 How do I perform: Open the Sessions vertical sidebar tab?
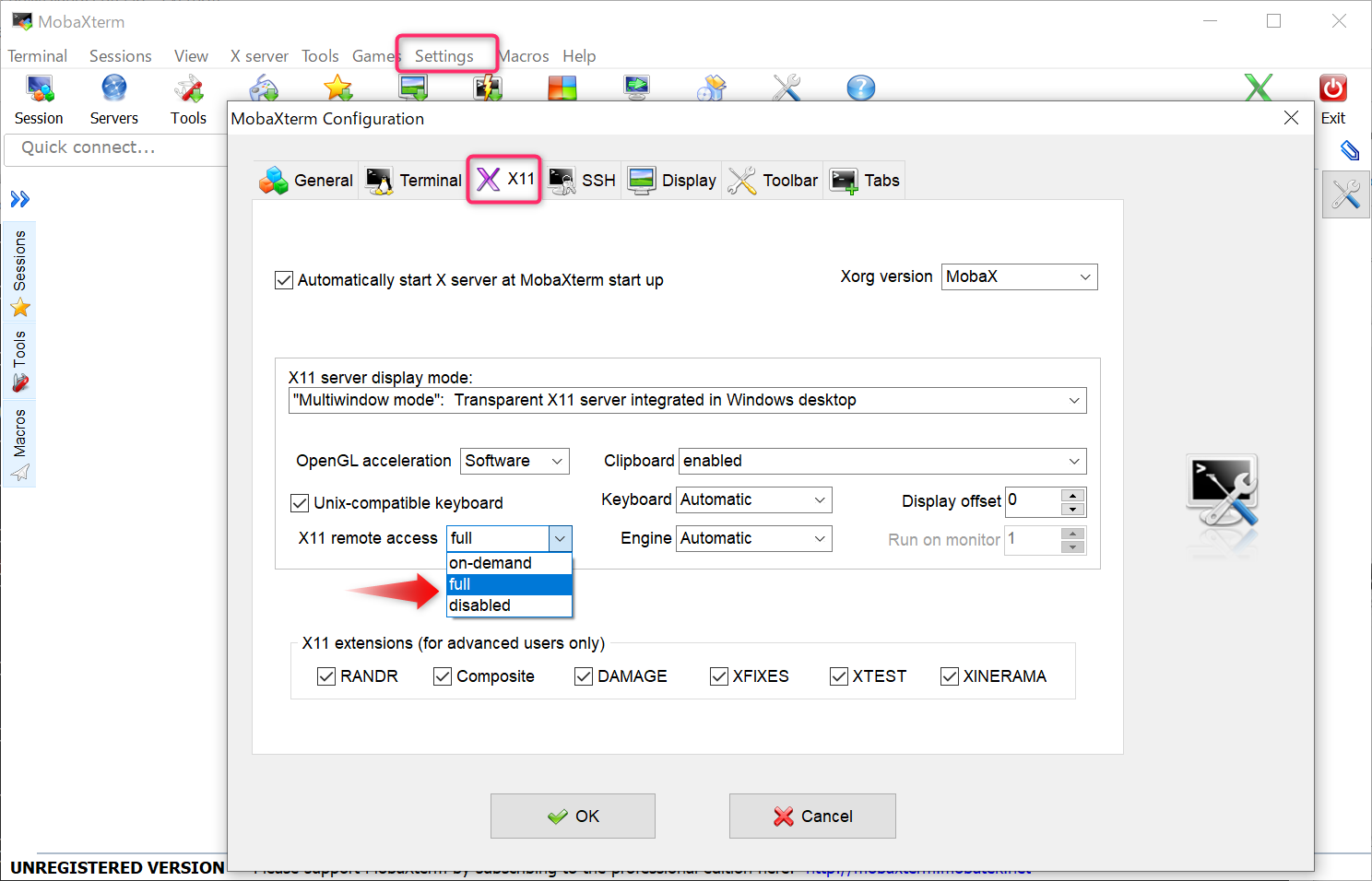(x=20, y=272)
